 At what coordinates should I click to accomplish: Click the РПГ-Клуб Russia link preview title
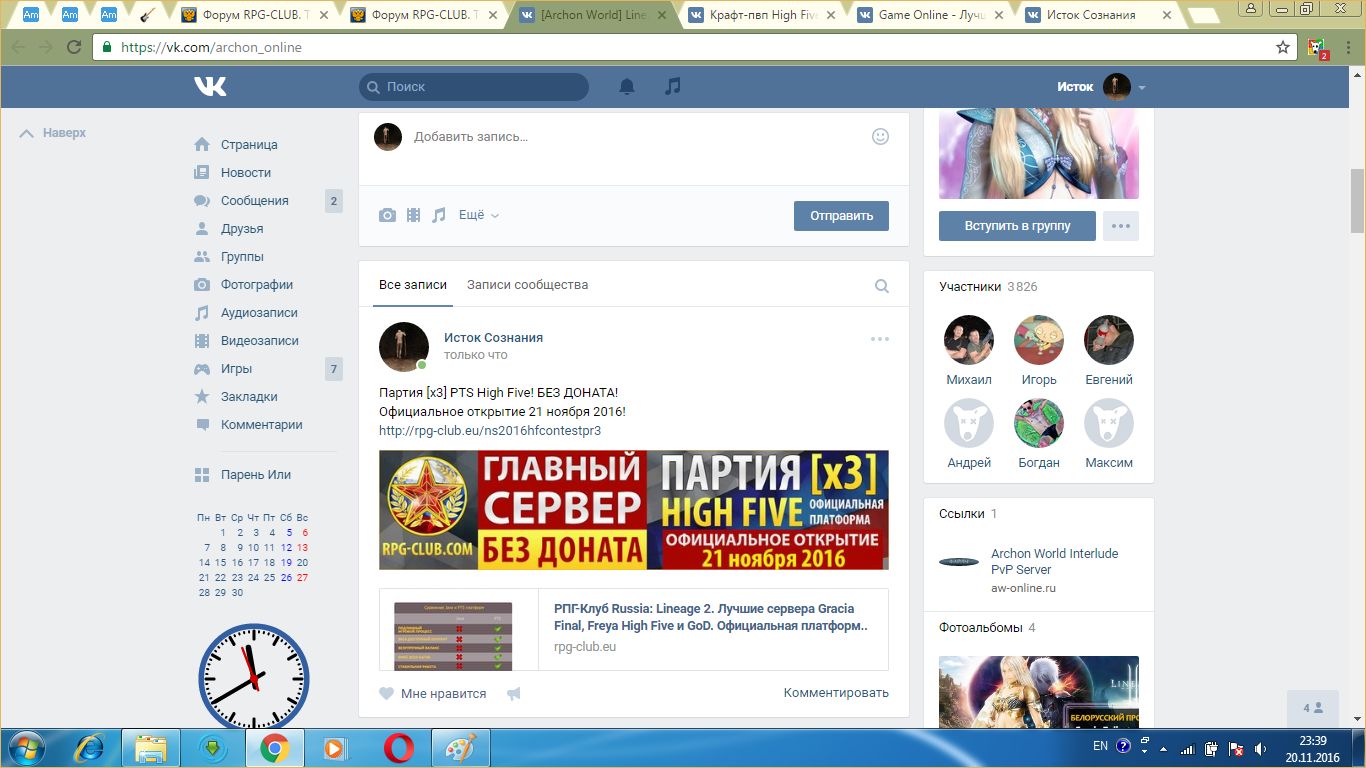[x=711, y=617]
